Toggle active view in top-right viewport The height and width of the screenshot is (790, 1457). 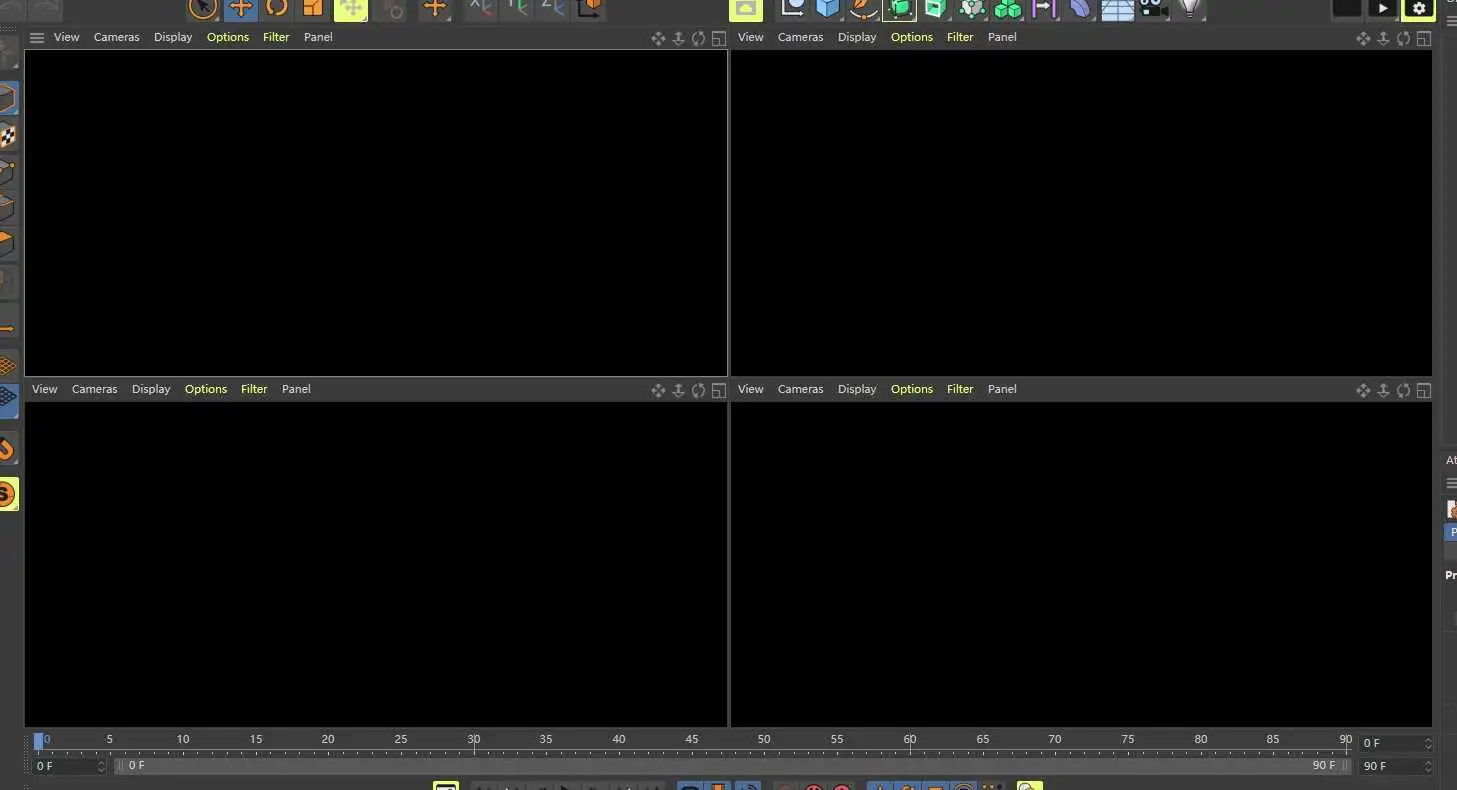pos(1424,38)
